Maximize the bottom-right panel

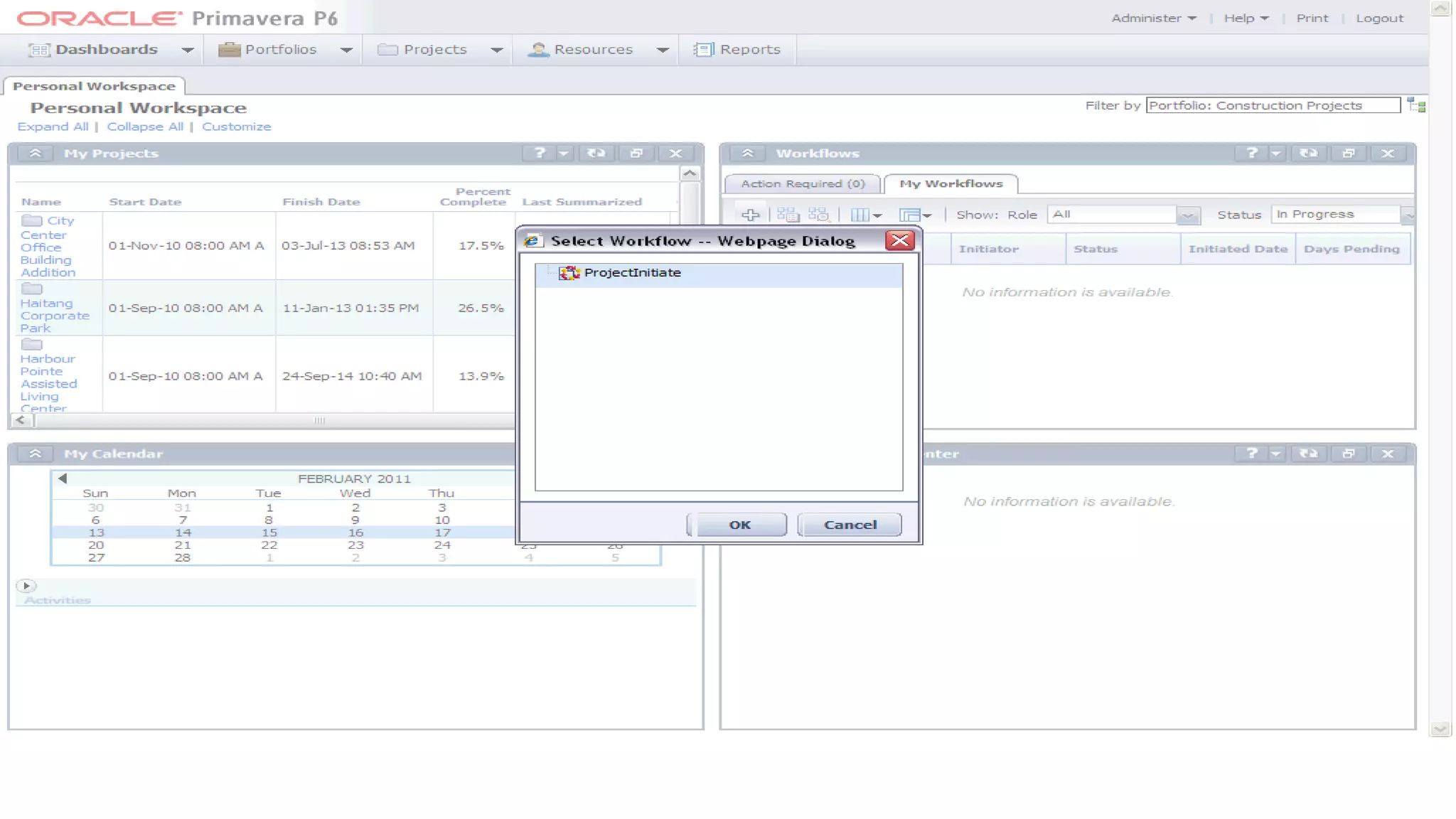[1348, 454]
